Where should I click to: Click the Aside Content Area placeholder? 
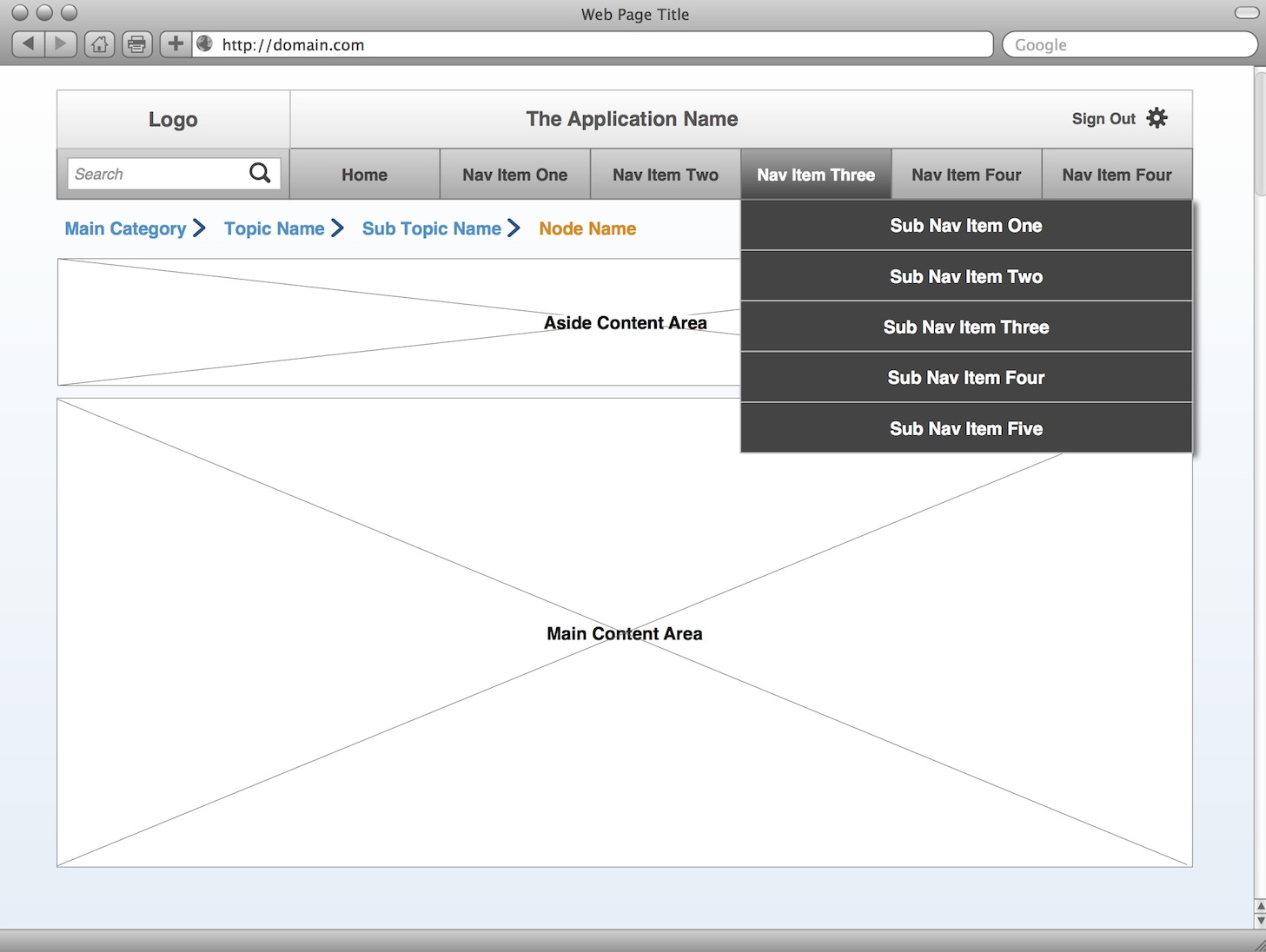399,322
